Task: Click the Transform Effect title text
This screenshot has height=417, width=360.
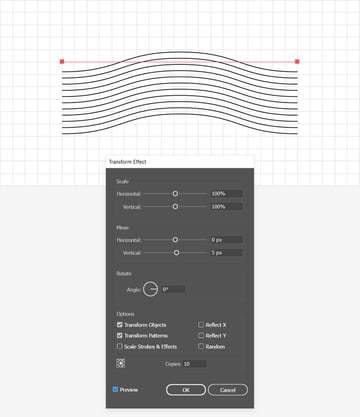Action: [128, 162]
